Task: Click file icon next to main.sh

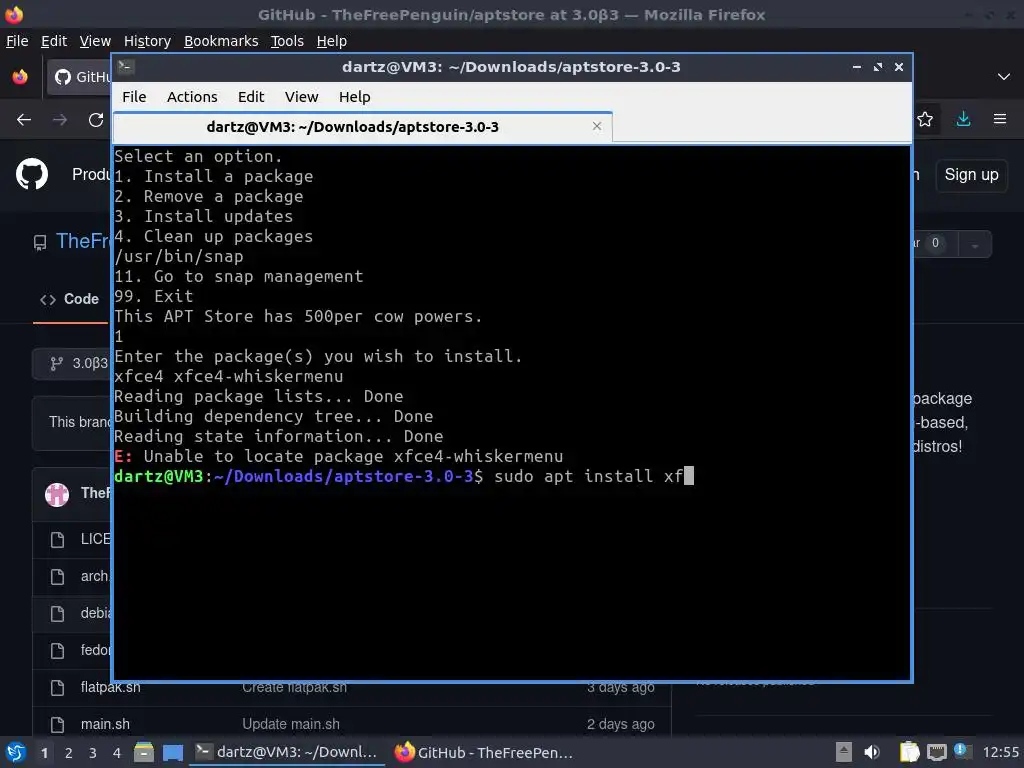Action: point(57,724)
